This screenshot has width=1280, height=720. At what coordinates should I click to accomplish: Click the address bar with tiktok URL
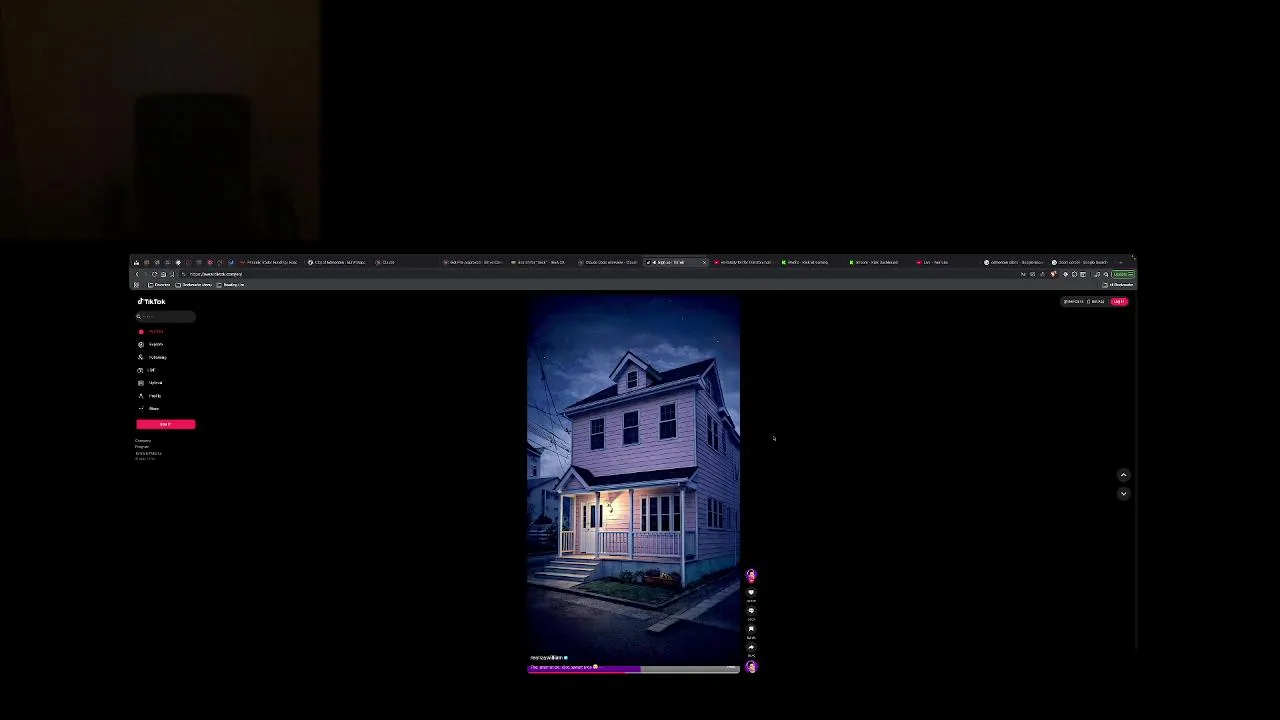point(600,274)
